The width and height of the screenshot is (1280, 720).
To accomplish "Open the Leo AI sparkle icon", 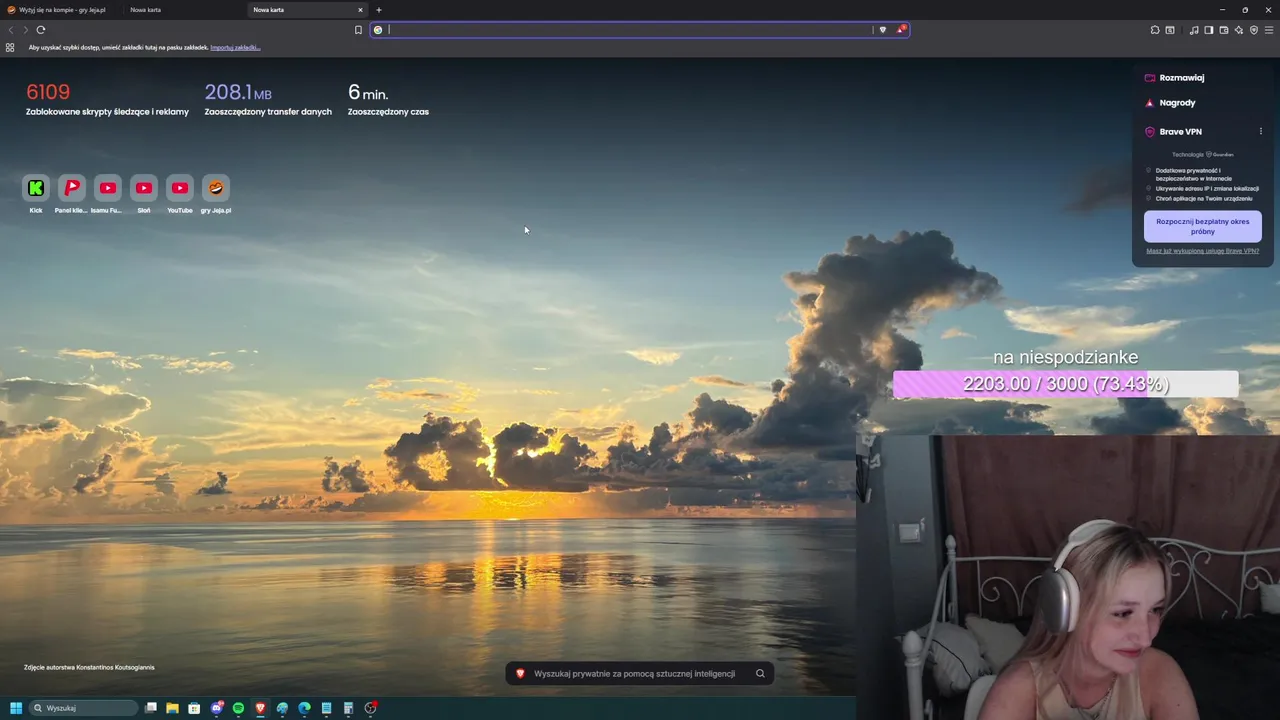I will click(x=1239, y=30).
